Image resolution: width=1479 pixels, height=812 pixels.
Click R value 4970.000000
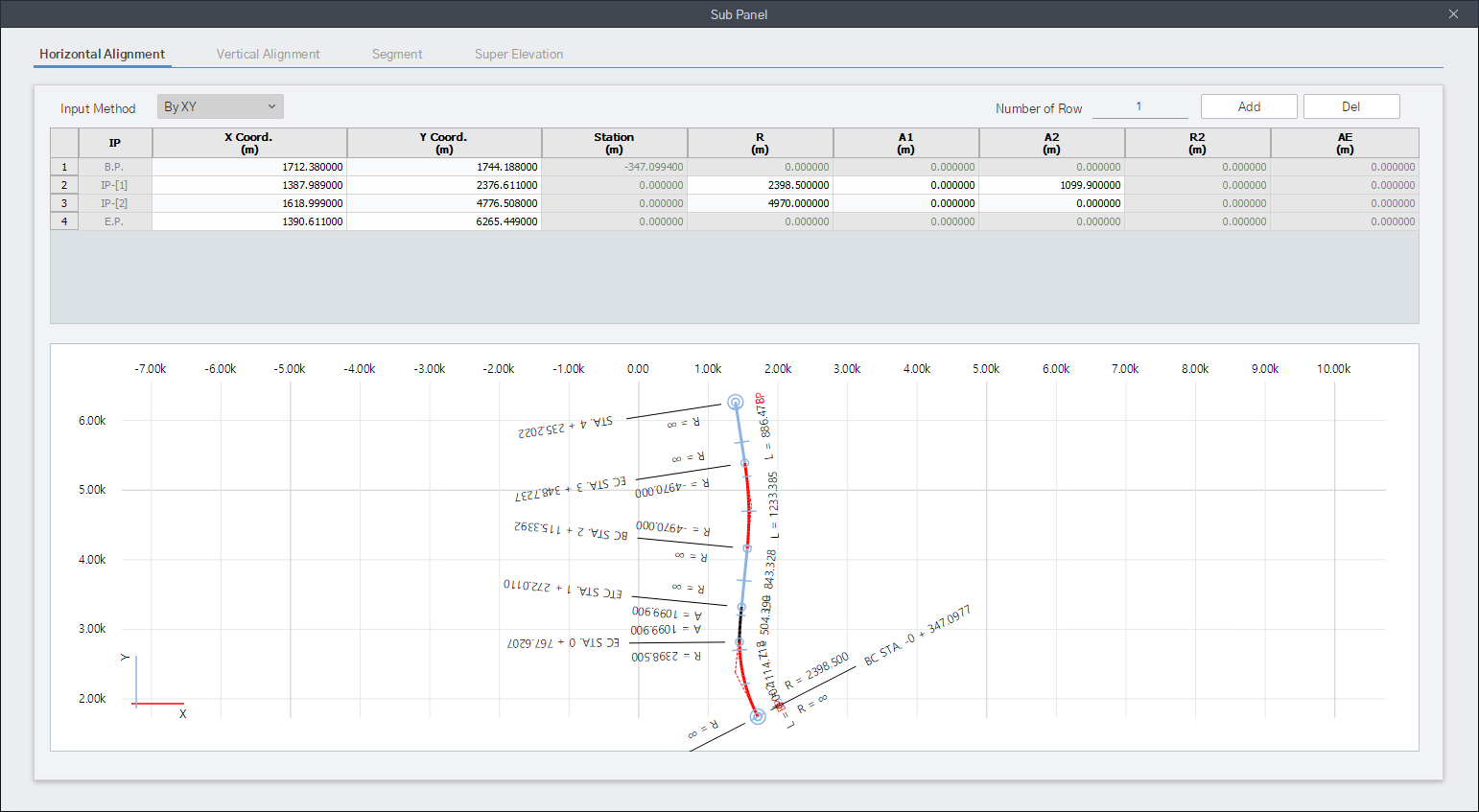[761, 203]
